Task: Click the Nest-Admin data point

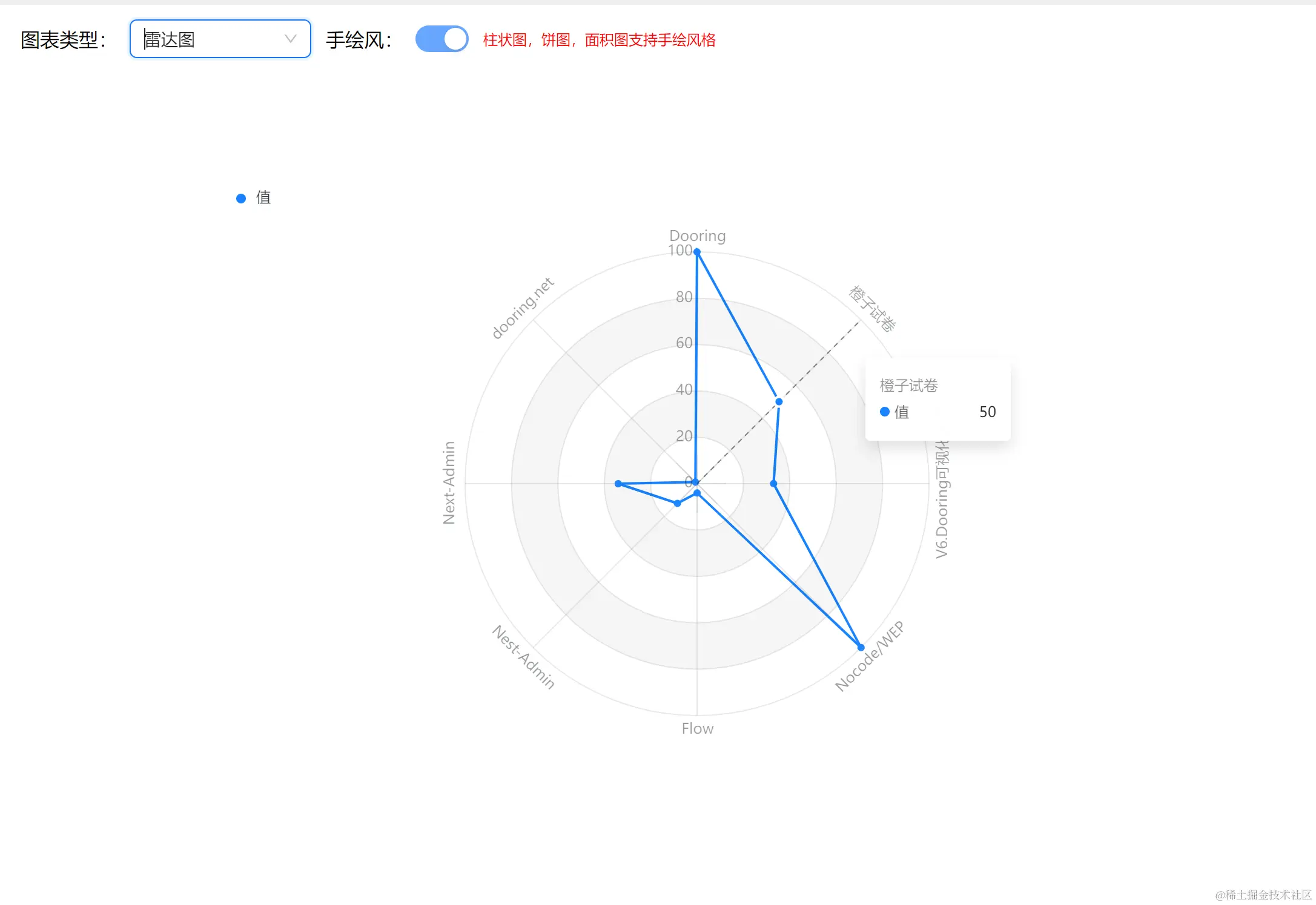Action: [x=678, y=503]
